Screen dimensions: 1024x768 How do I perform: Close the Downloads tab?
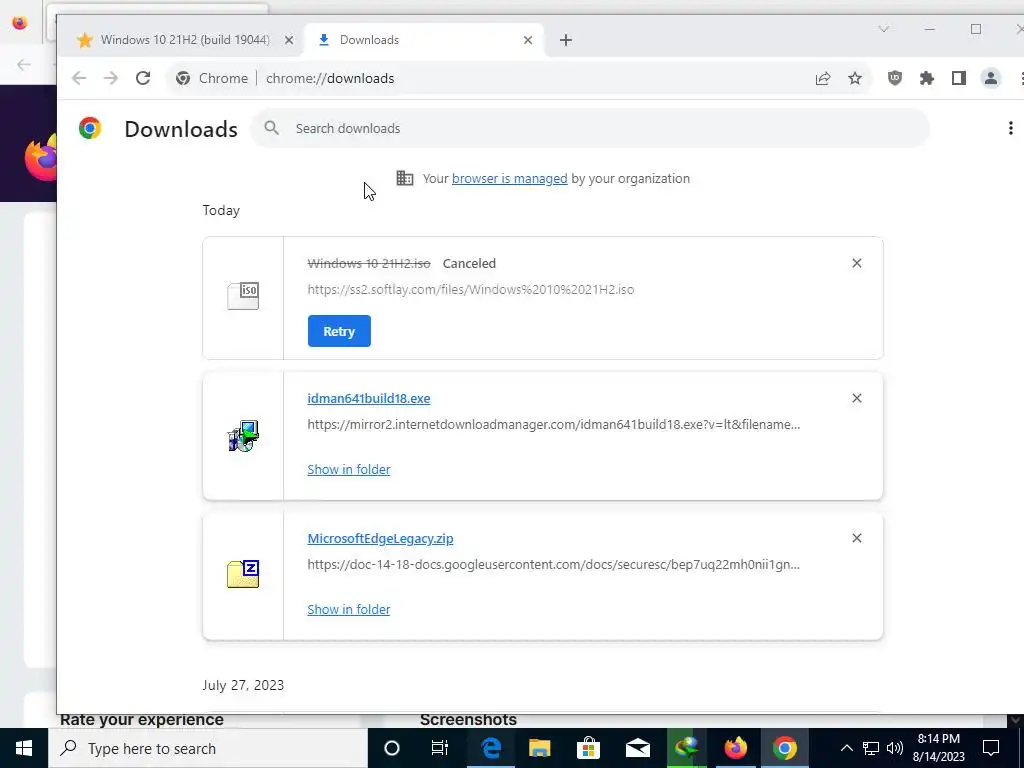[528, 40]
